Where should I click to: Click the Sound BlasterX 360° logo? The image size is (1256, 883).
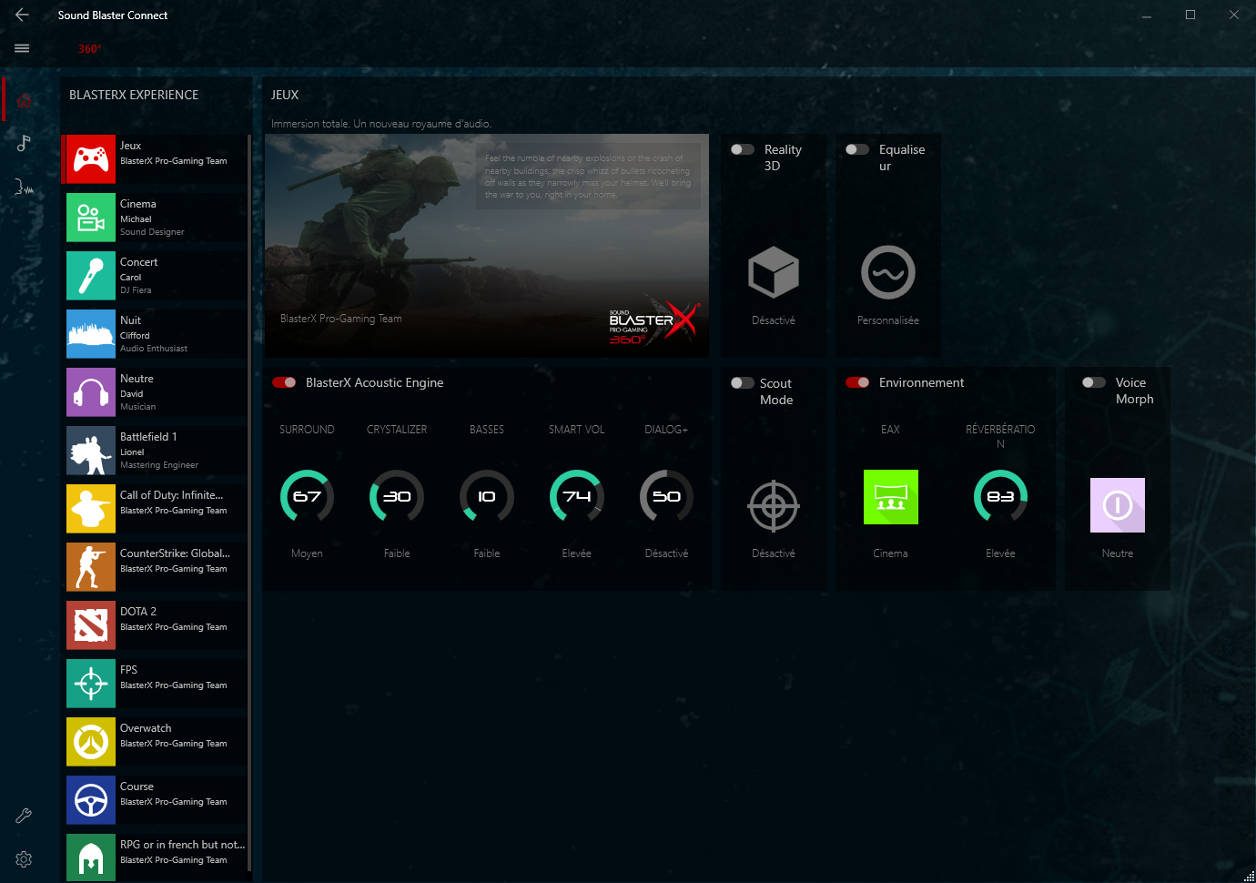[655, 322]
